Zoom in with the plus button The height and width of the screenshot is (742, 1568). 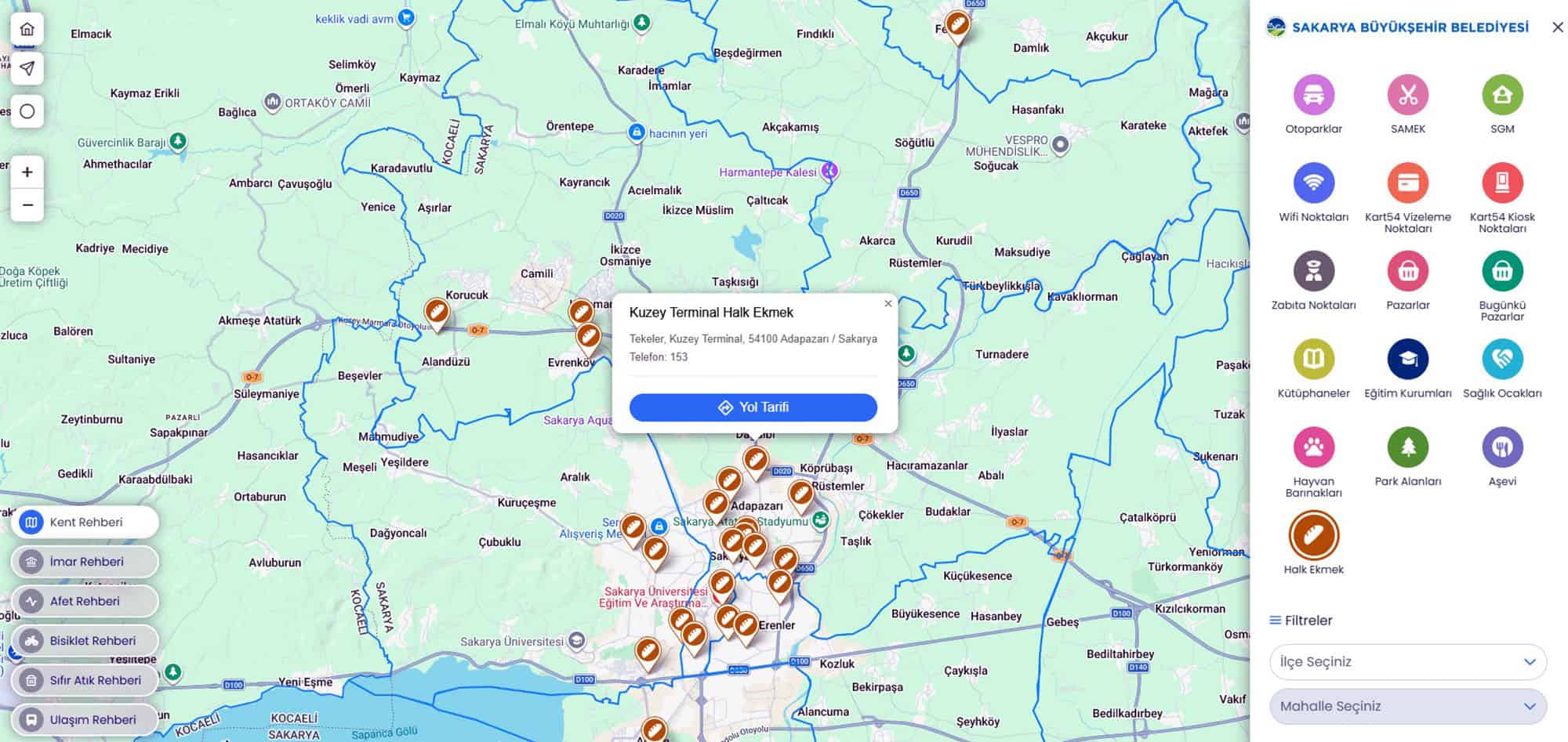coord(27,172)
